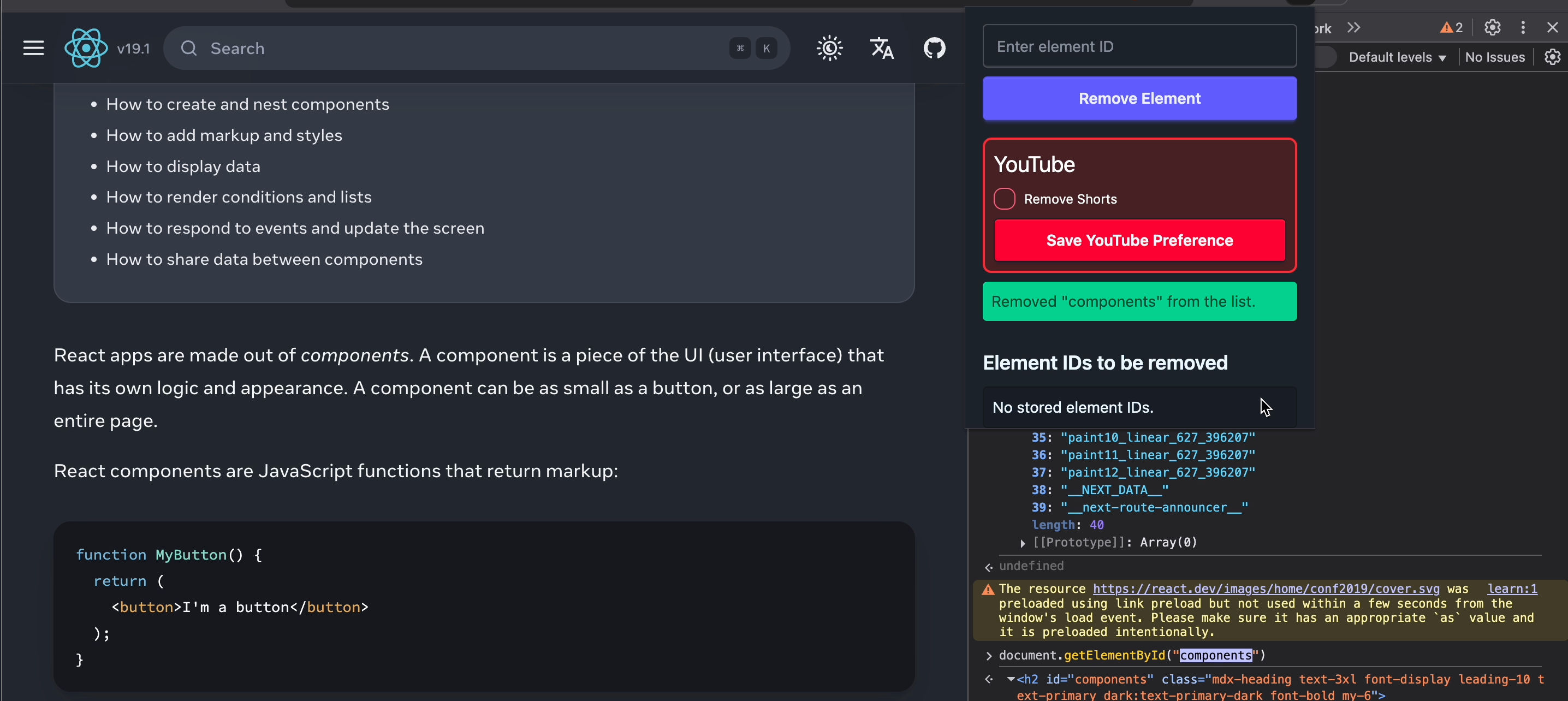Click the warnings count badge

(1451, 27)
